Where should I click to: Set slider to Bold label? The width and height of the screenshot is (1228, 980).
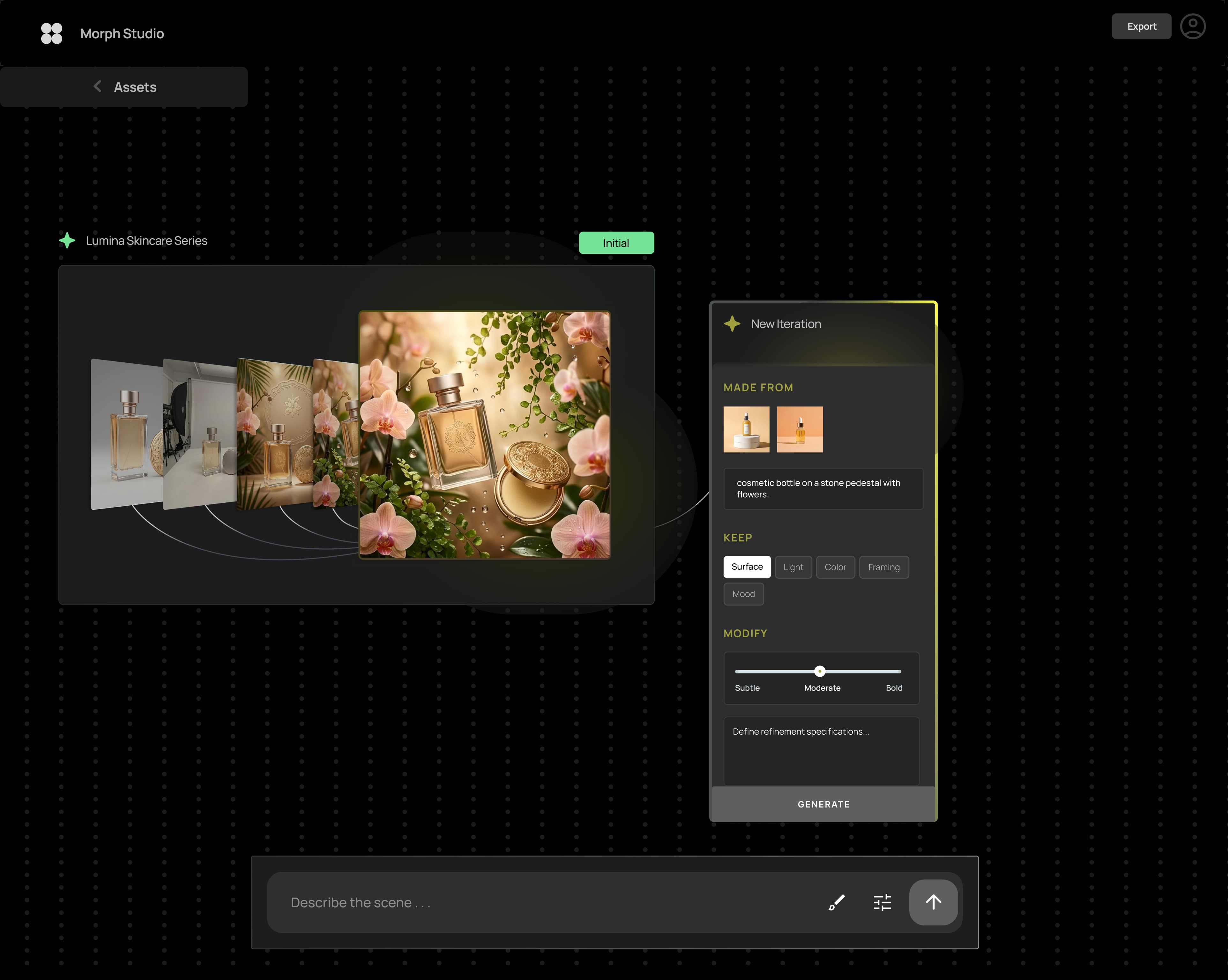[x=894, y=688]
